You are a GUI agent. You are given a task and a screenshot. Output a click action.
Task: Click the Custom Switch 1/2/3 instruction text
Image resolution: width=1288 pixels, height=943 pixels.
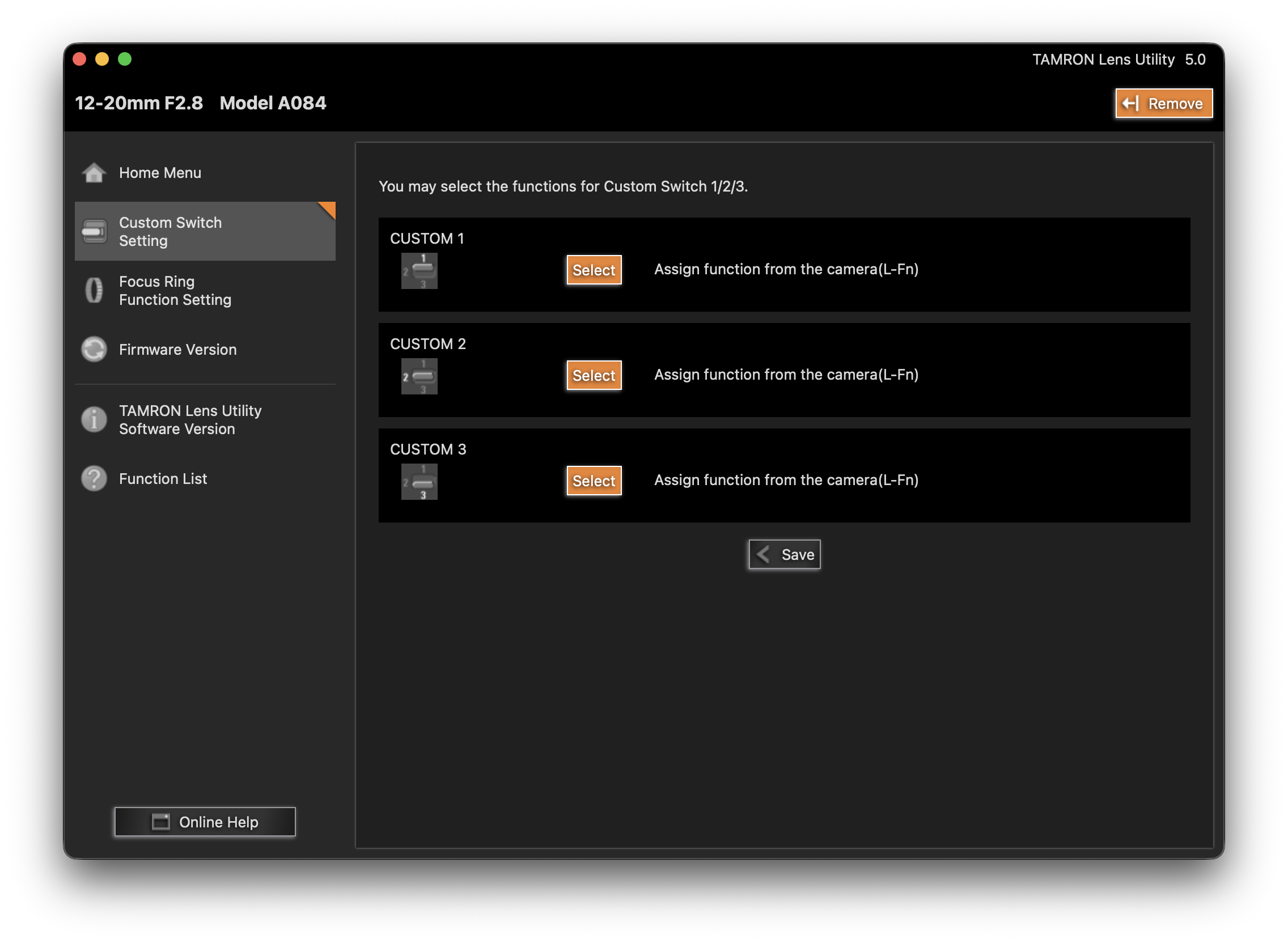[563, 186]
